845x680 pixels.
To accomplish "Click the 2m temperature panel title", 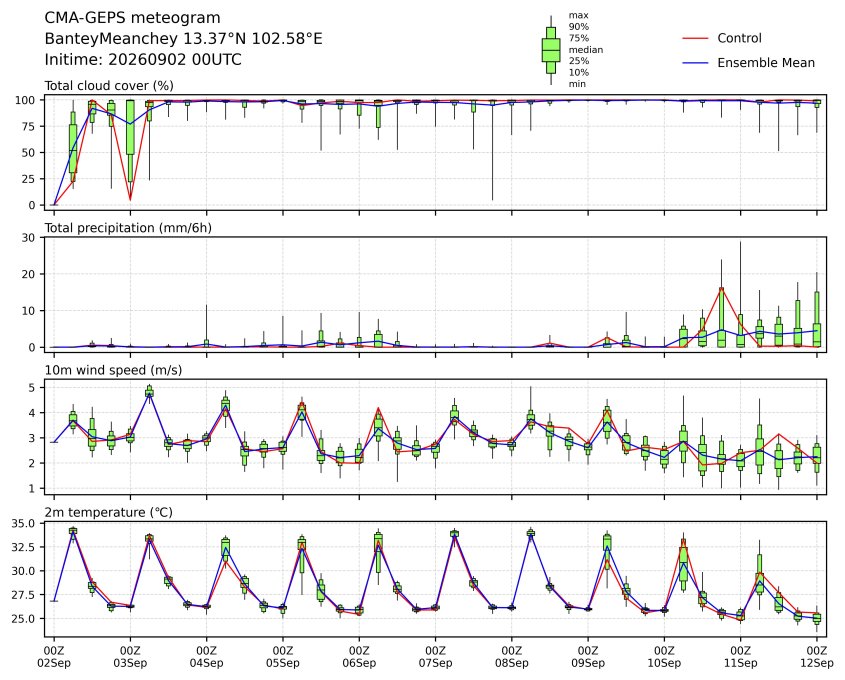I will (108, 512).
